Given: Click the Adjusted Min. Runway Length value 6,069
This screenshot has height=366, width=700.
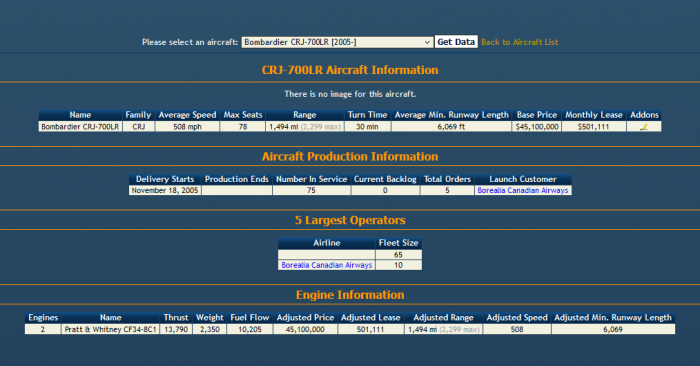Looking at the screenshot, I should pyautogui.click(x=613, y=329).
